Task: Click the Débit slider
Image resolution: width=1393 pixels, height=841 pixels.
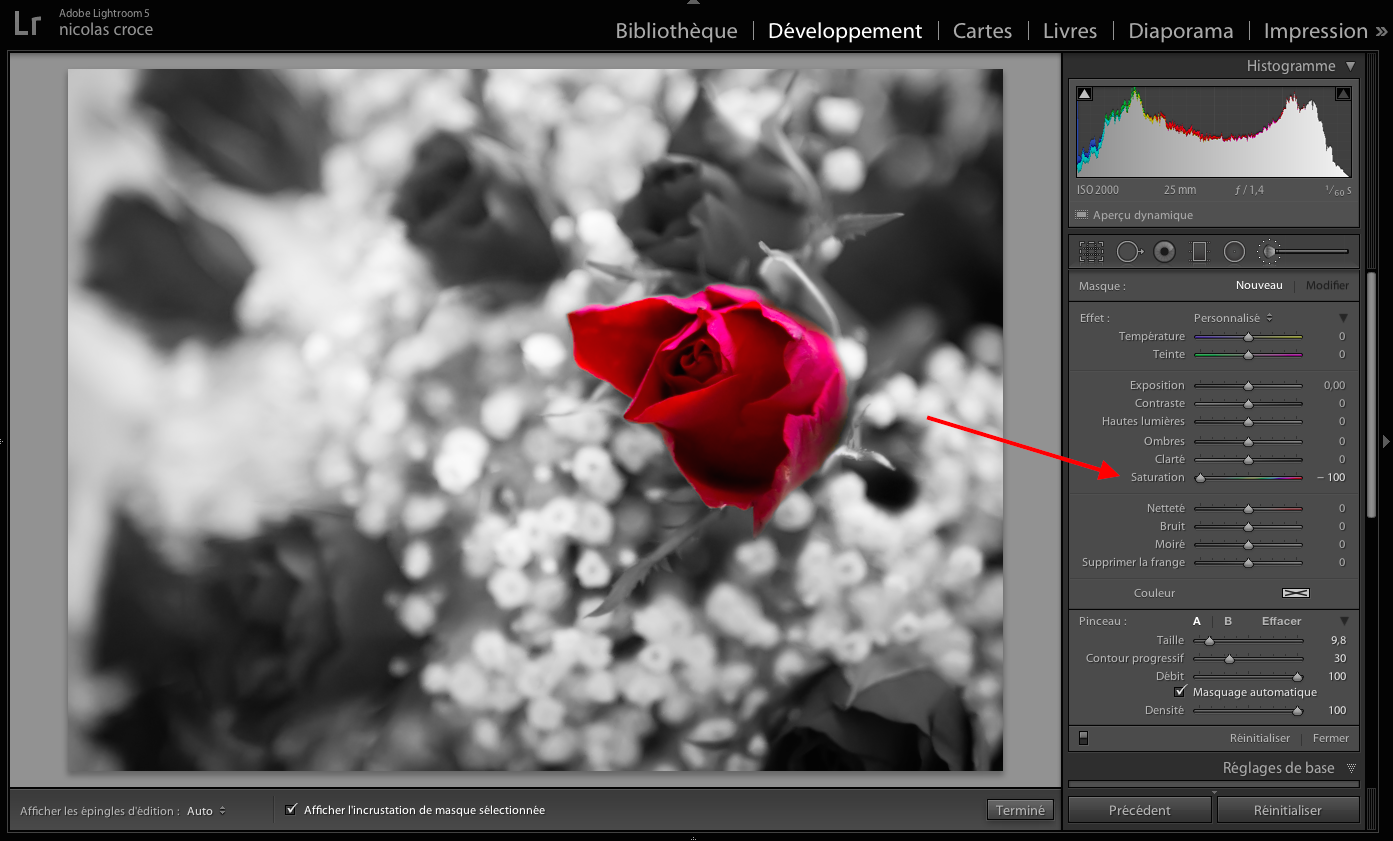Action: click(x=1249, y=677)
